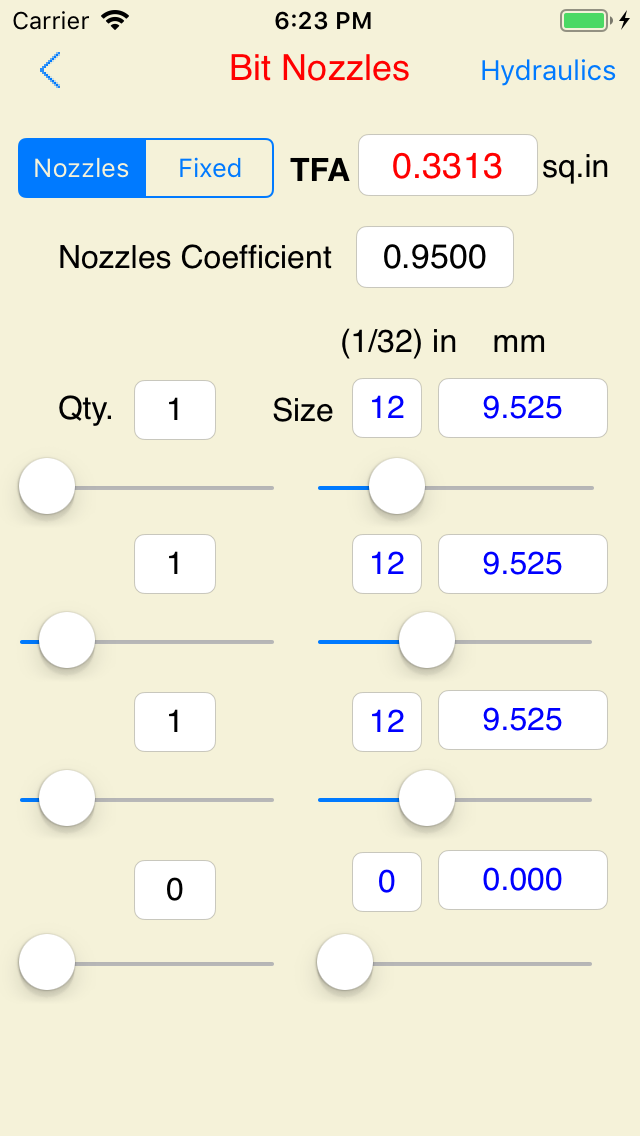Tap the first quantity slider knob
Viewport: 640px width, 1136px height.
tap(46, 487)
